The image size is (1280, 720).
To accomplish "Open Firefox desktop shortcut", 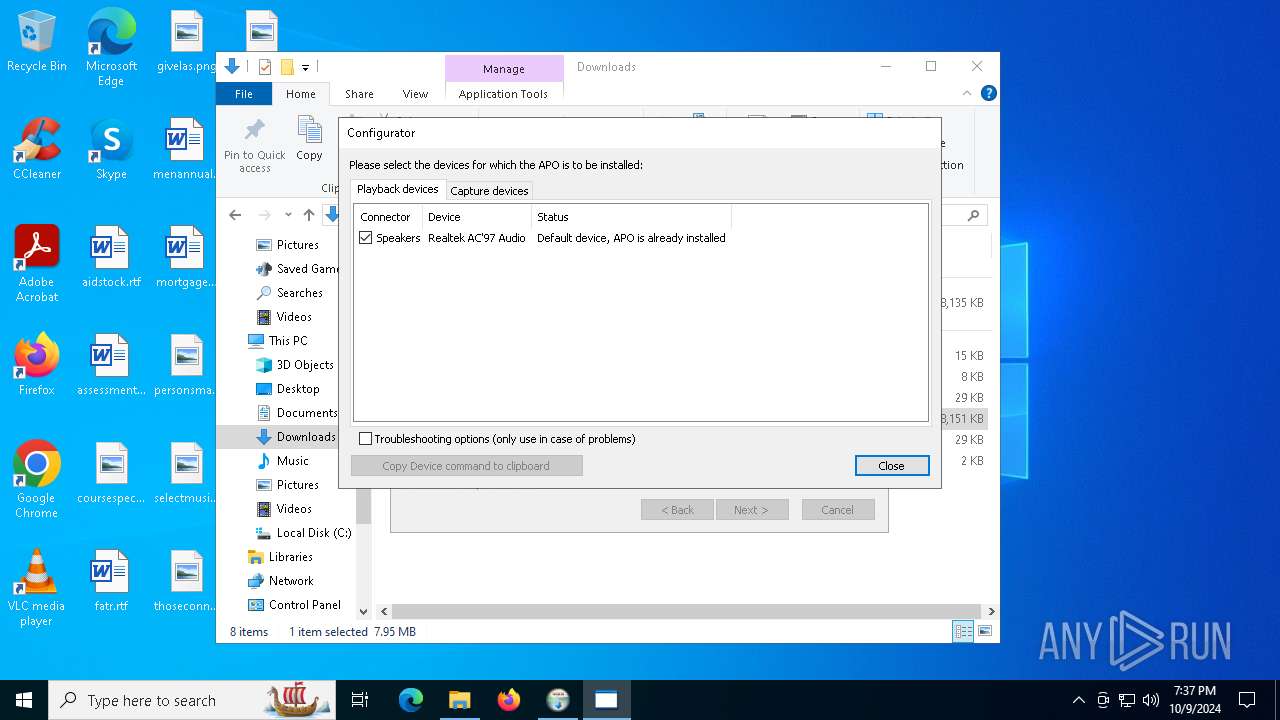I will coord(37,365).
